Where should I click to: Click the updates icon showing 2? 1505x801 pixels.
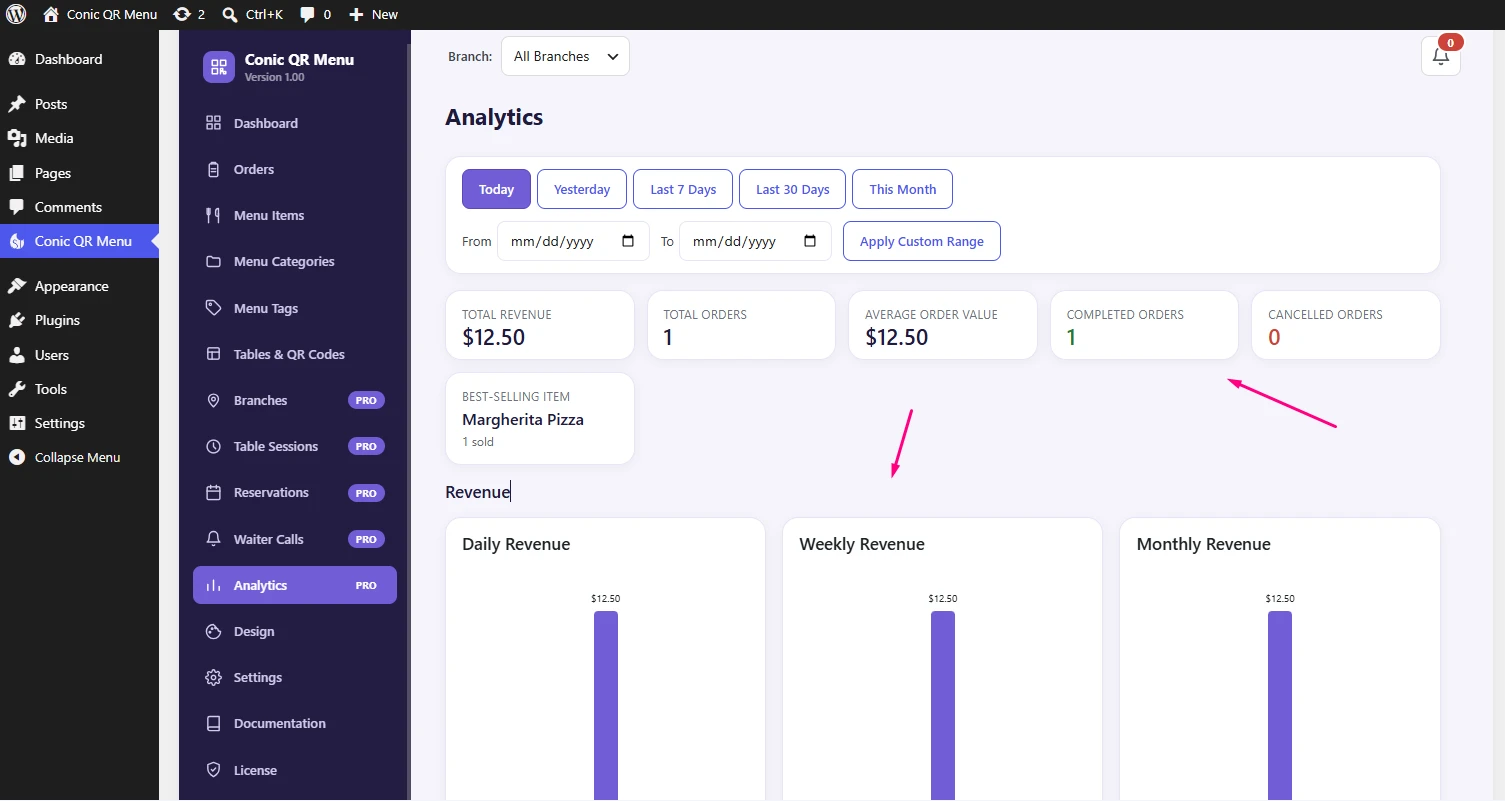click(181, 14)
